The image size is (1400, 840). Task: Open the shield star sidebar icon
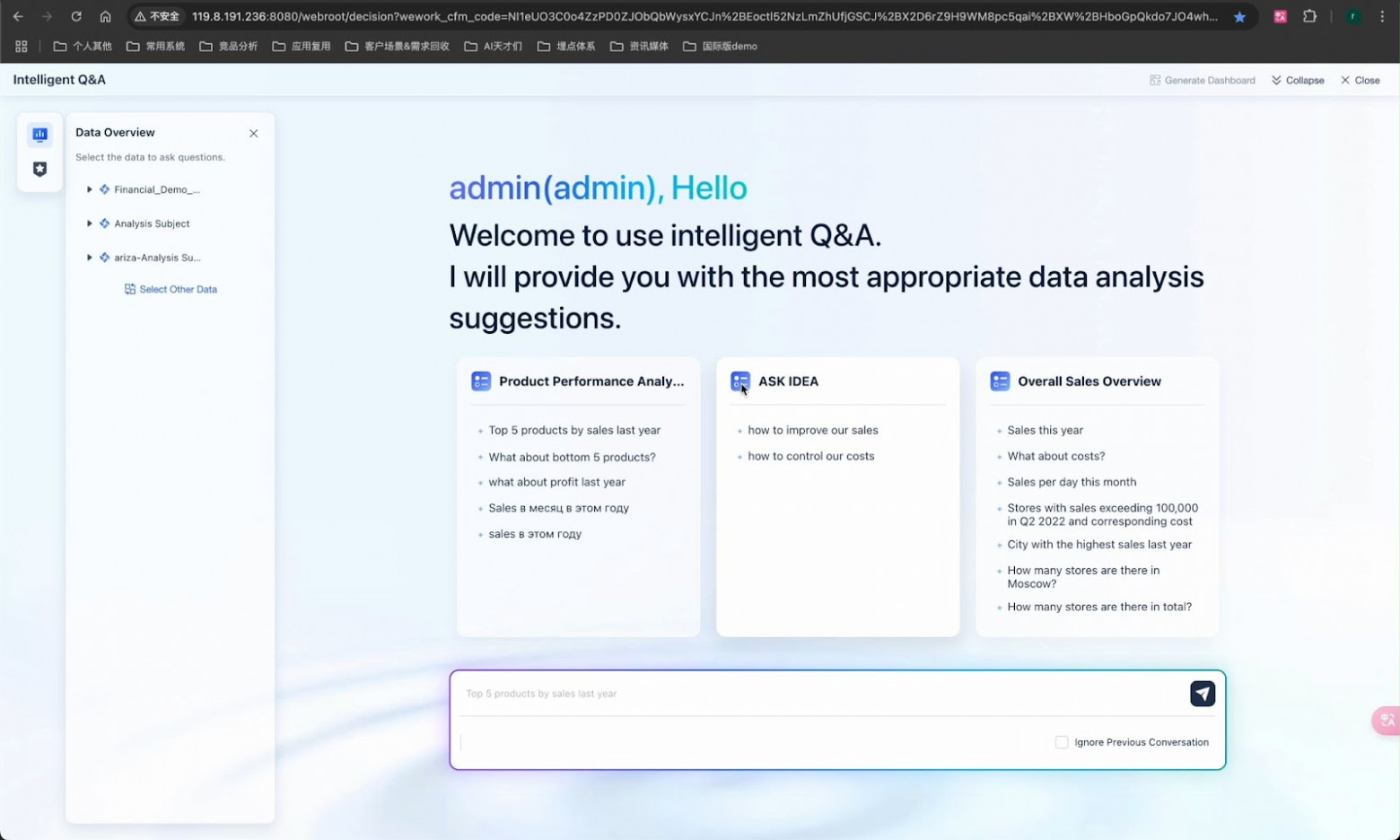coord(39,169)
